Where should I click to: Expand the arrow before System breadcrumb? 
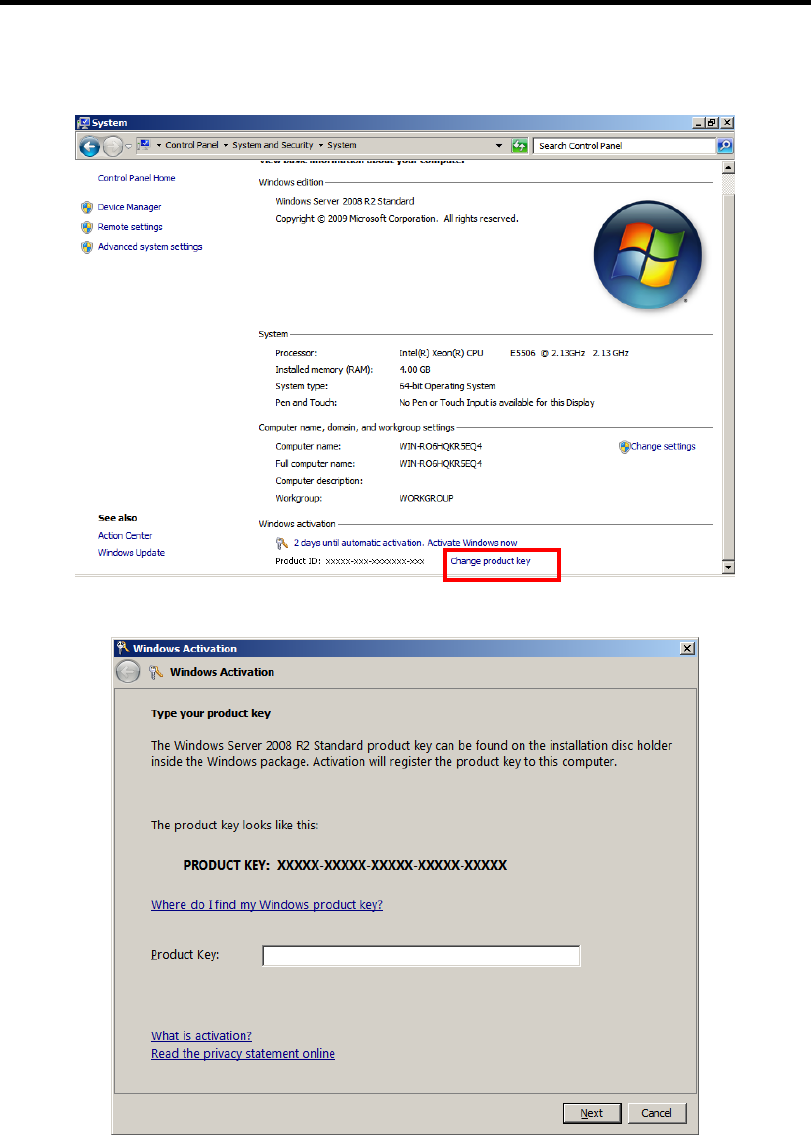pos(321,145)
